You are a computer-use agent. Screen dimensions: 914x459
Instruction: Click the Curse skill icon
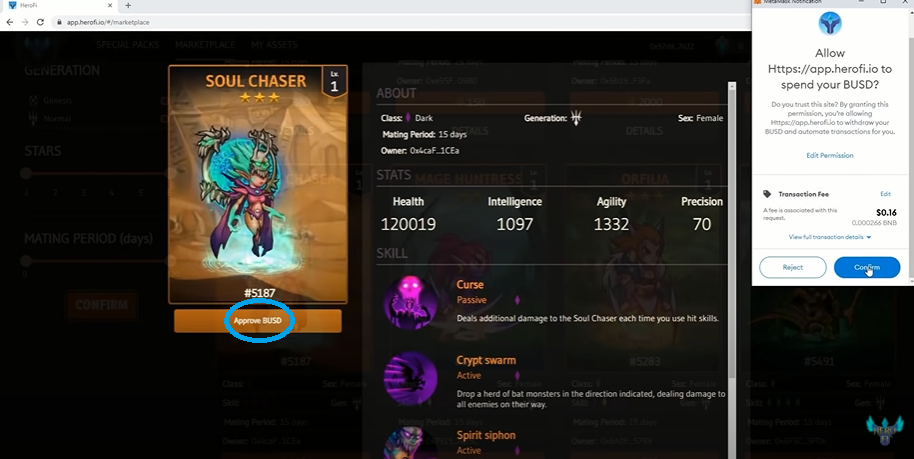410,303
